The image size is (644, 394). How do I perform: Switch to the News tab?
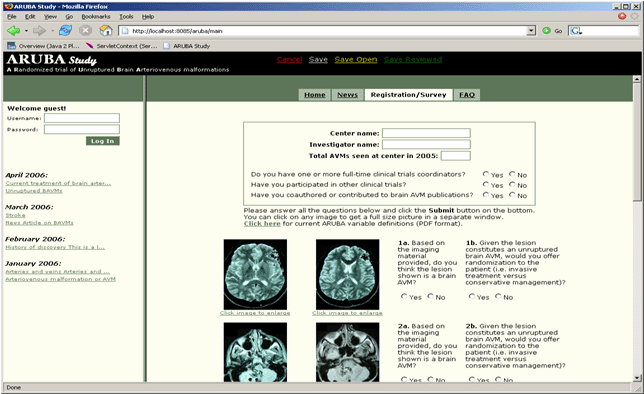[x=347, y=95]
